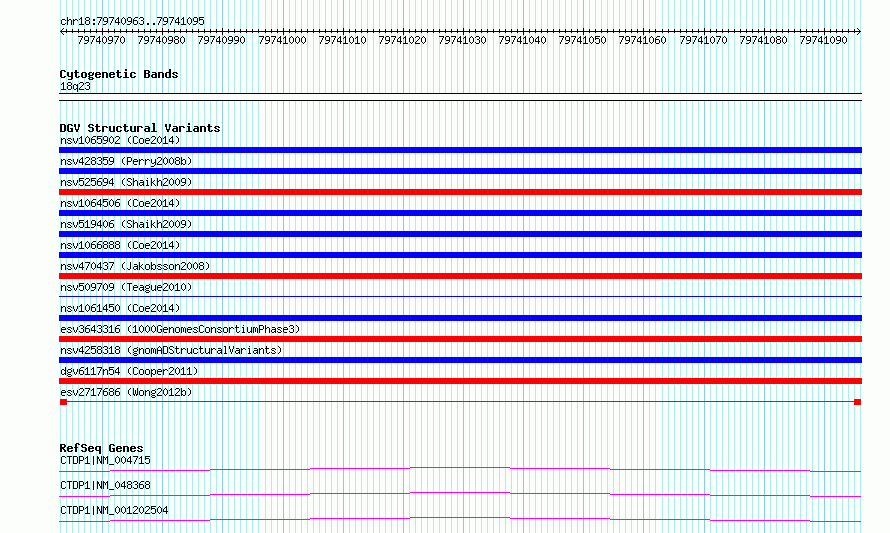Click ruler position 79740970
The image size is (890, 533).
[101, 40]
